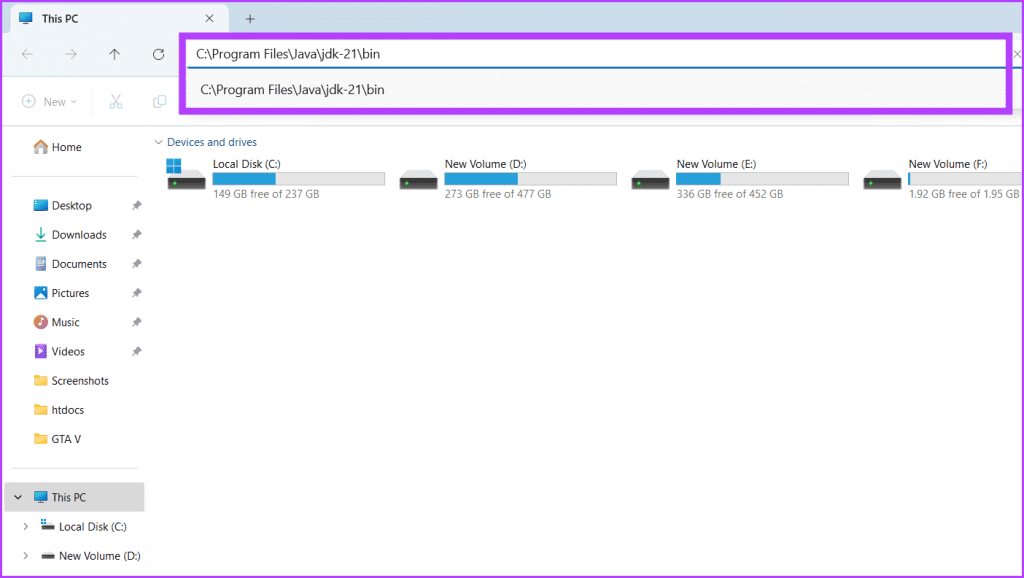Select the This PC tab
The width and height of the screenshot is (1024, 578).
[119, 18]
